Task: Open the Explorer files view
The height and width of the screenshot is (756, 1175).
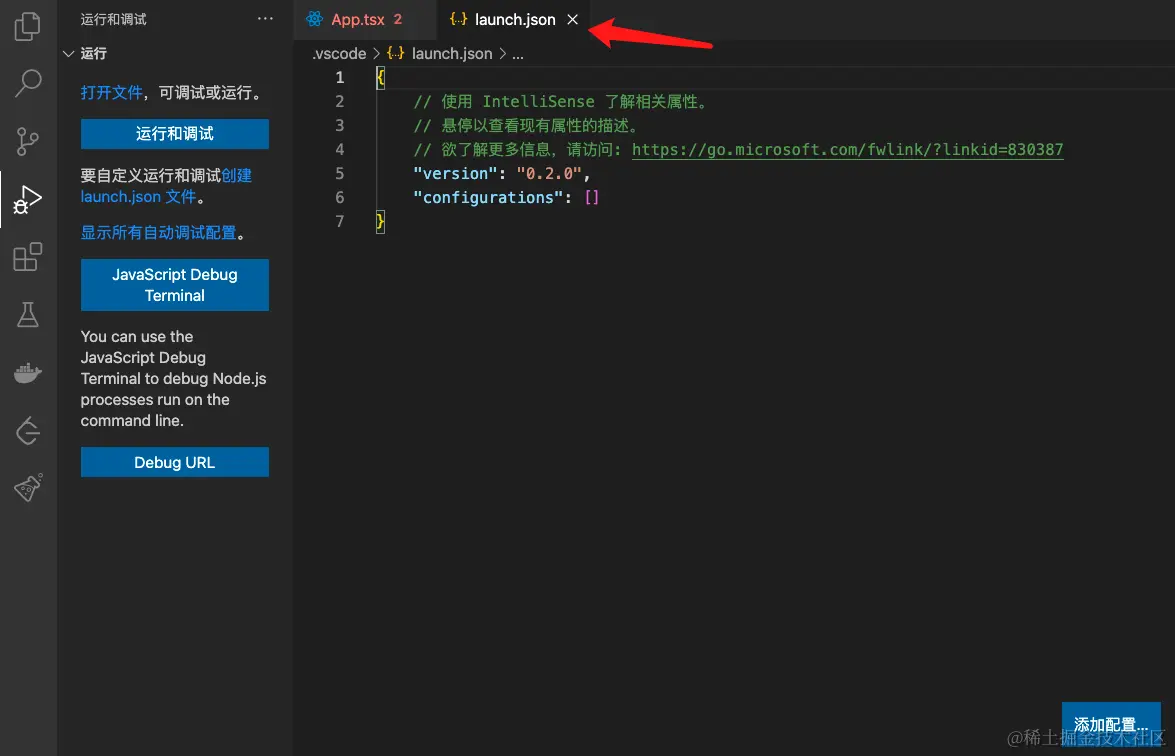Action: point(28,26)
